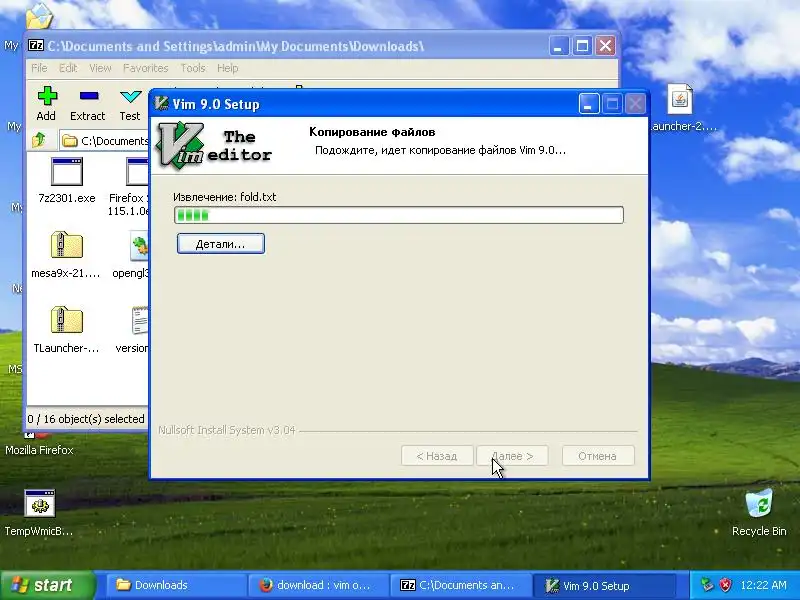This screenshot has width=800, height=600.
Task: Open the Edit menu in 7-Zip
Action: [x=68, y=68]
